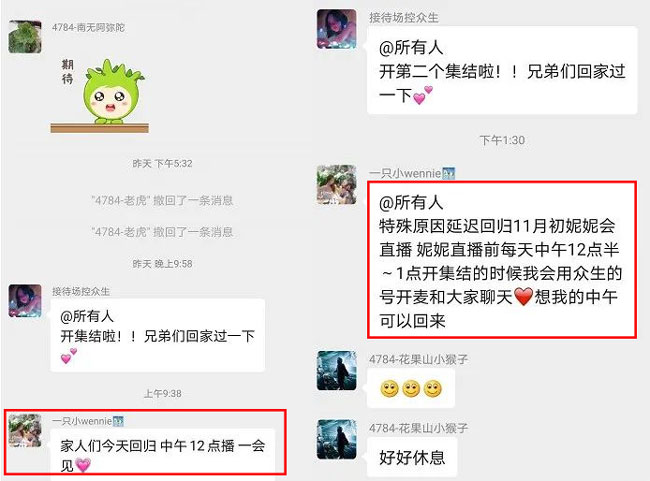
Task: Open 花果山小猴子 avatar next to 好好休息
Action: tap(337, 440)
